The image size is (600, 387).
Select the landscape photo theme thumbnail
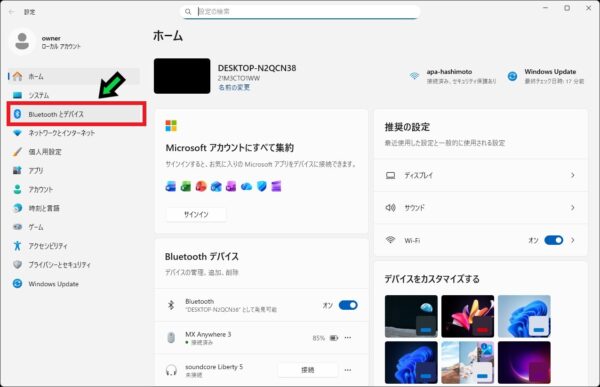click(468, 362)
